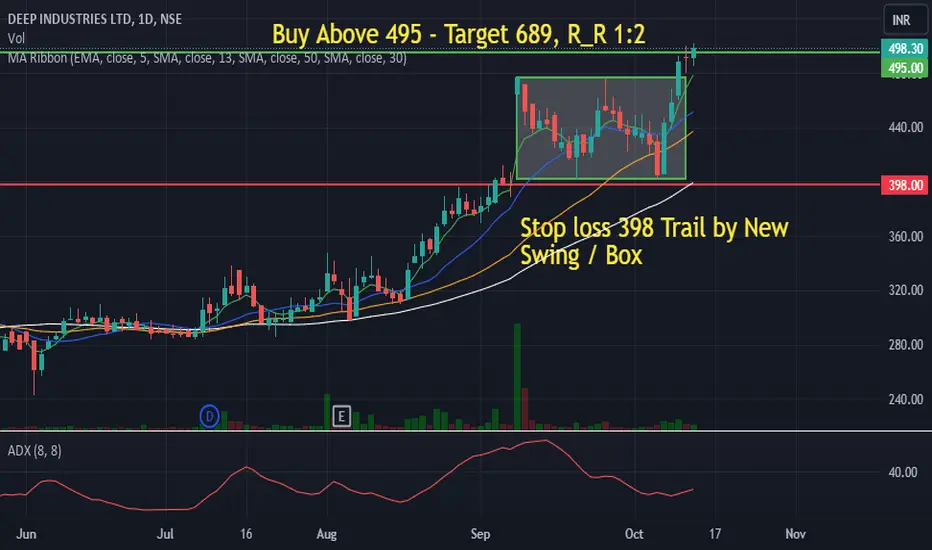Image resolution: width=932 pixels, height=550 pixels.
Task: Select the DEEP INDUSTRIES LTD symbol title
Action: (95, 19)
